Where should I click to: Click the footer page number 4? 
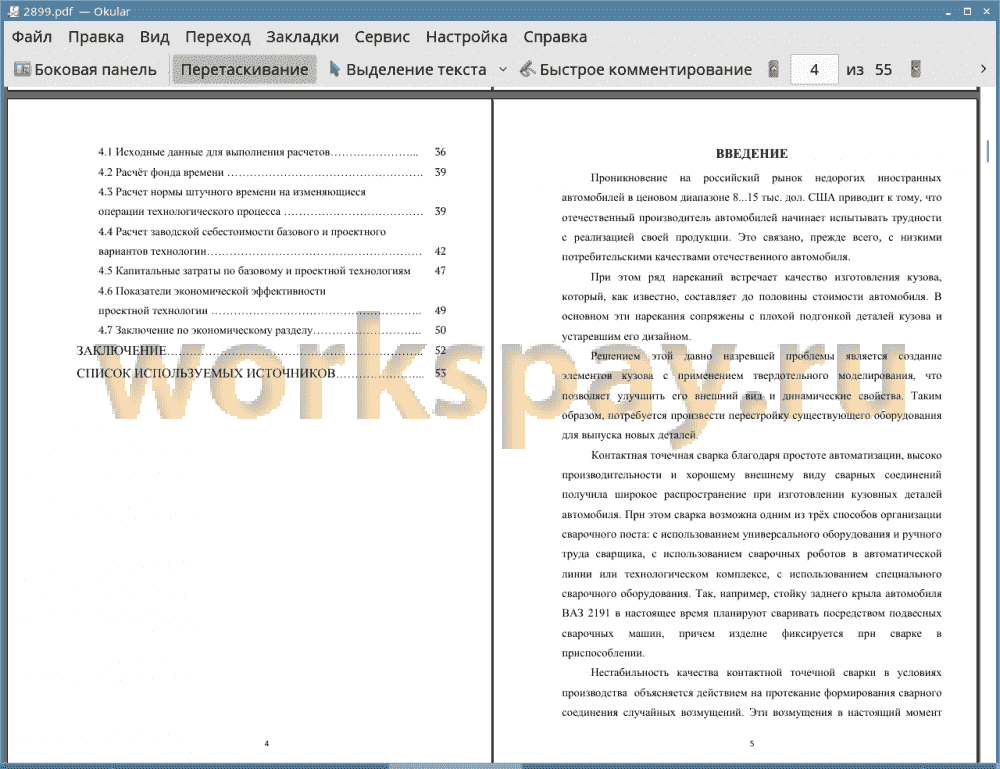[267, 743]
